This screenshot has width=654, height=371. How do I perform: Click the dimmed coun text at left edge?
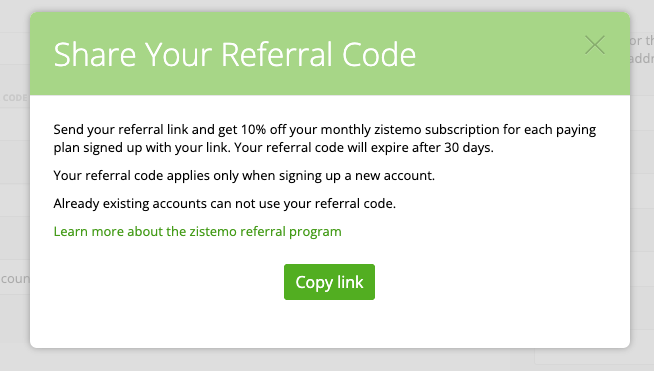click(x=15, y=278)
